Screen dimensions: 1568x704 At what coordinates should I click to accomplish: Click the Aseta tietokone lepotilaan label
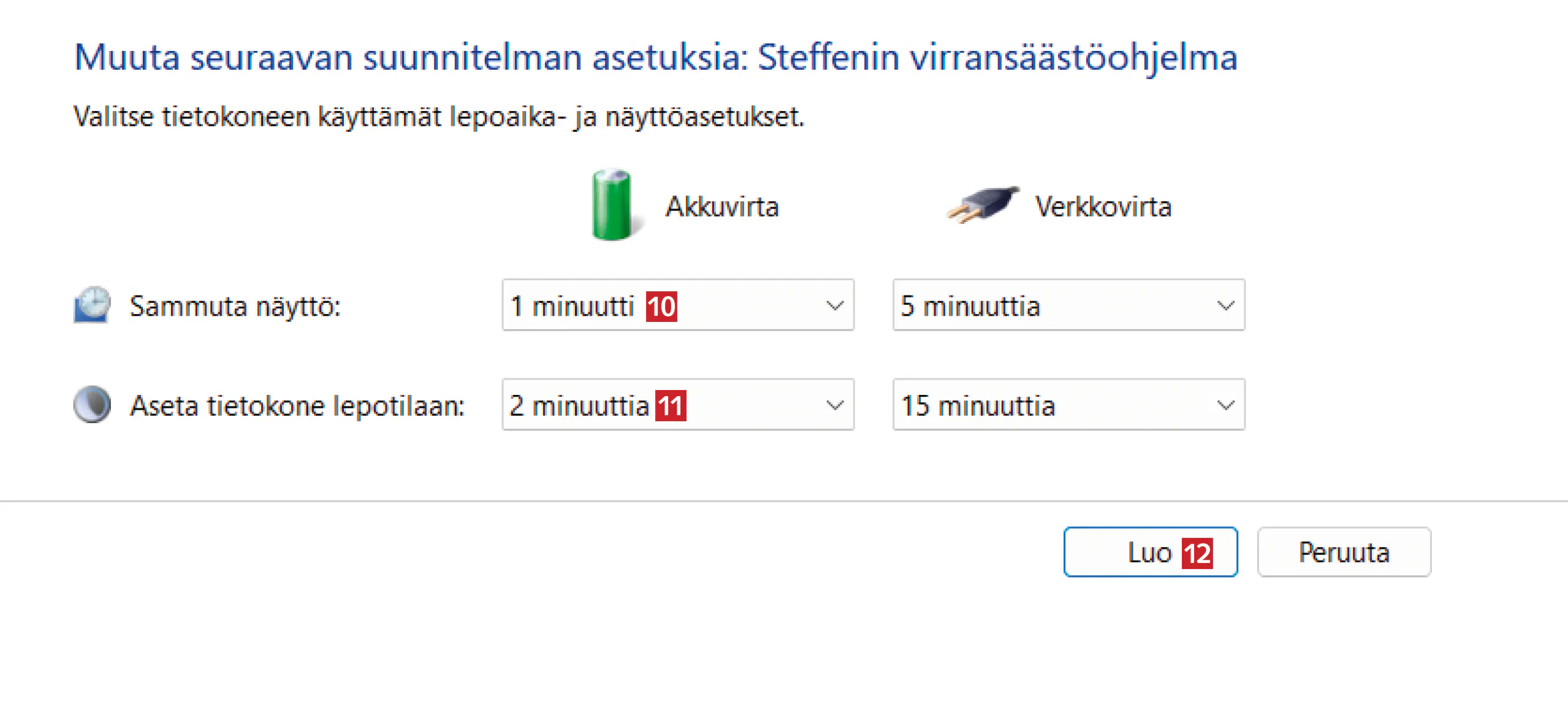pos(297,406)
